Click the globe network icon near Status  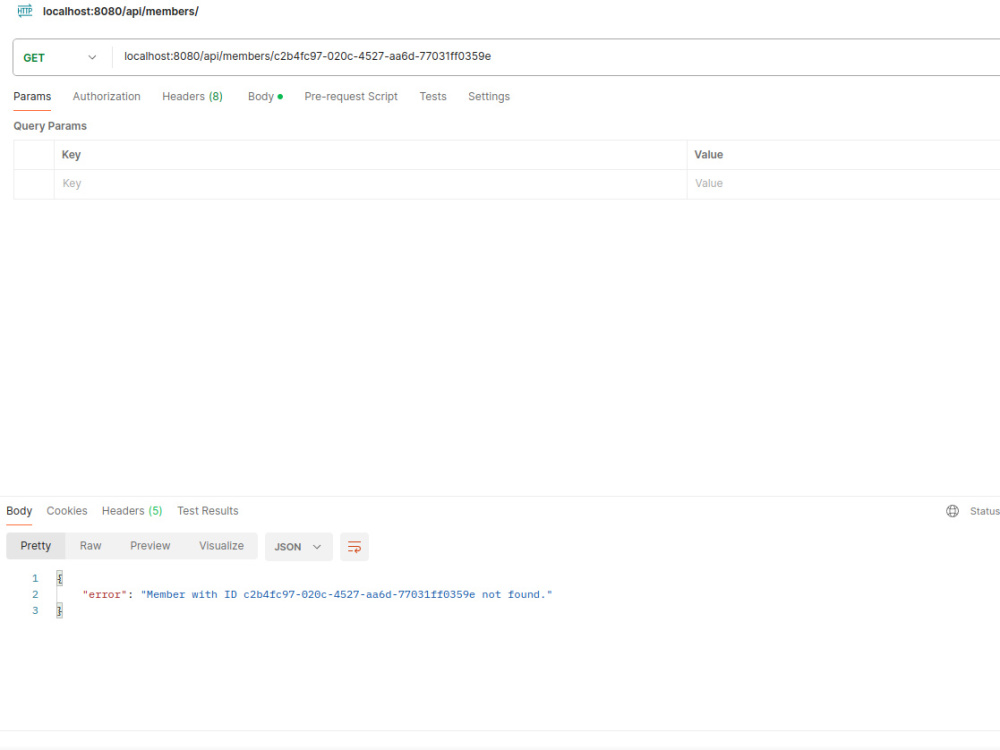tap(952, 511)
